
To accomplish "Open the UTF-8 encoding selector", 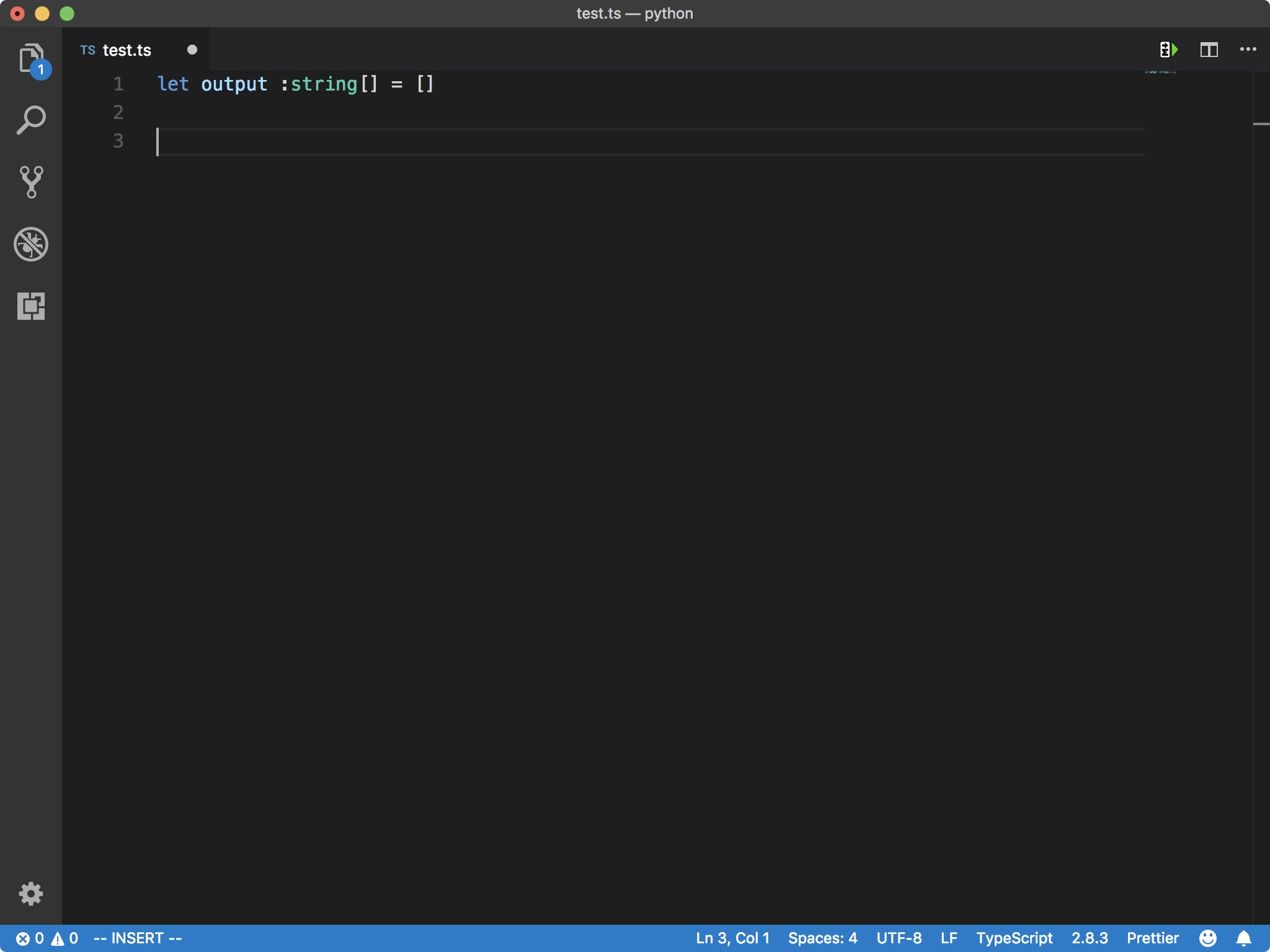I will click(899, 938).
